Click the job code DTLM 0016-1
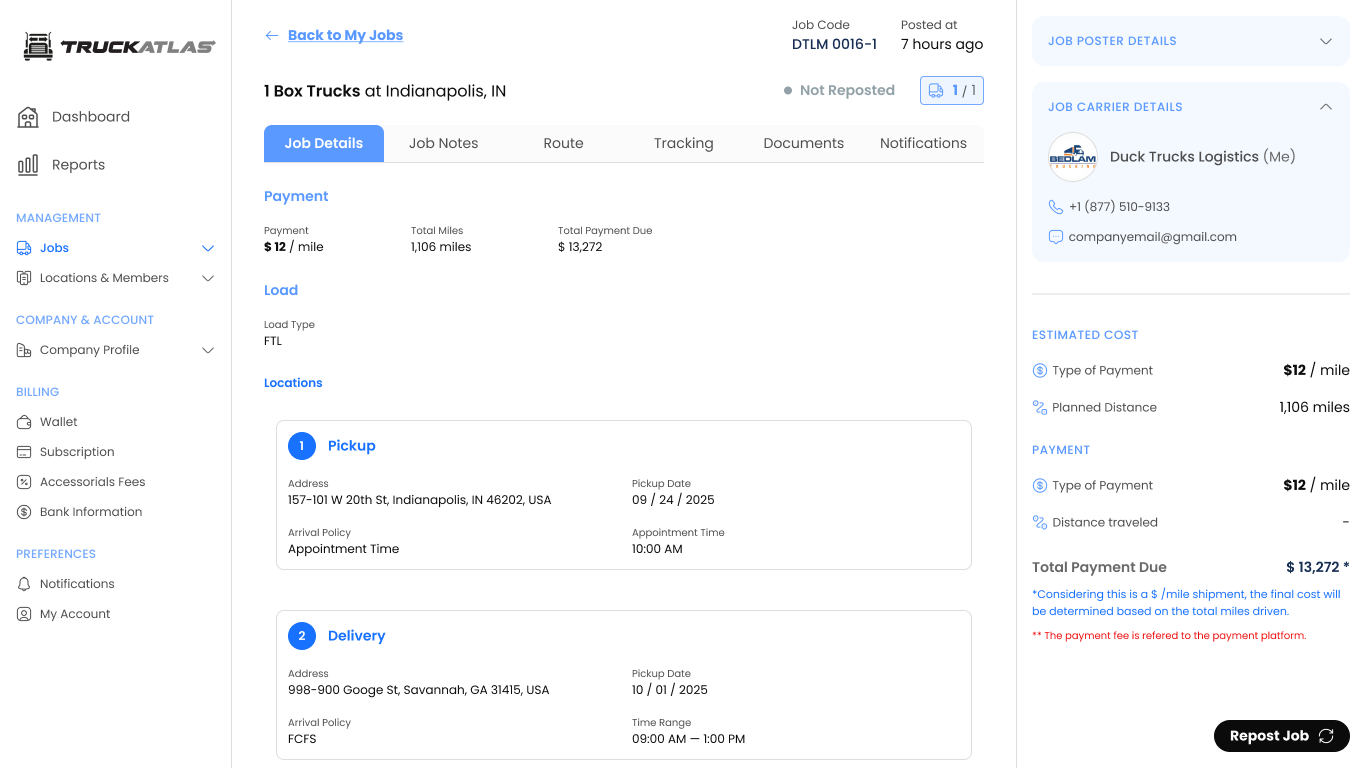The height and width of the screenshot is (768, 1366). pyautogui.click(x=834, y=44)
